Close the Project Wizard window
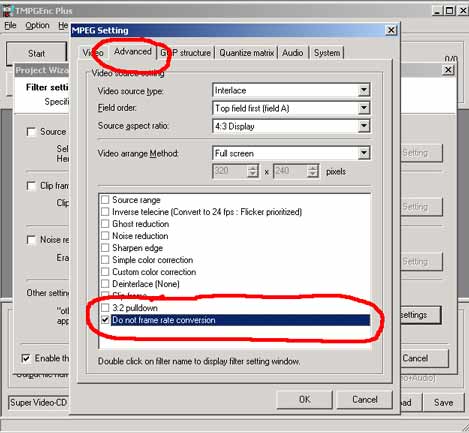 click(x=448, y=70)
